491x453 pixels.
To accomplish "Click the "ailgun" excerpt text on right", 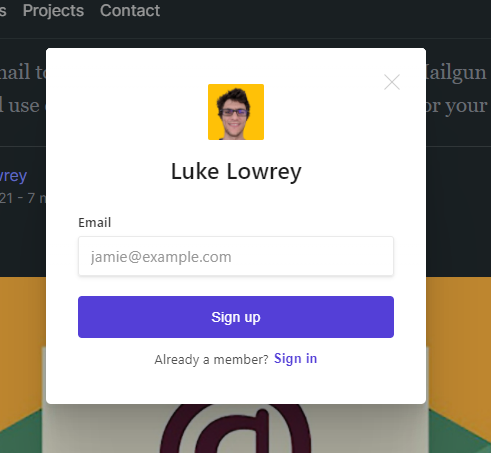I will (x=456, y=72).
